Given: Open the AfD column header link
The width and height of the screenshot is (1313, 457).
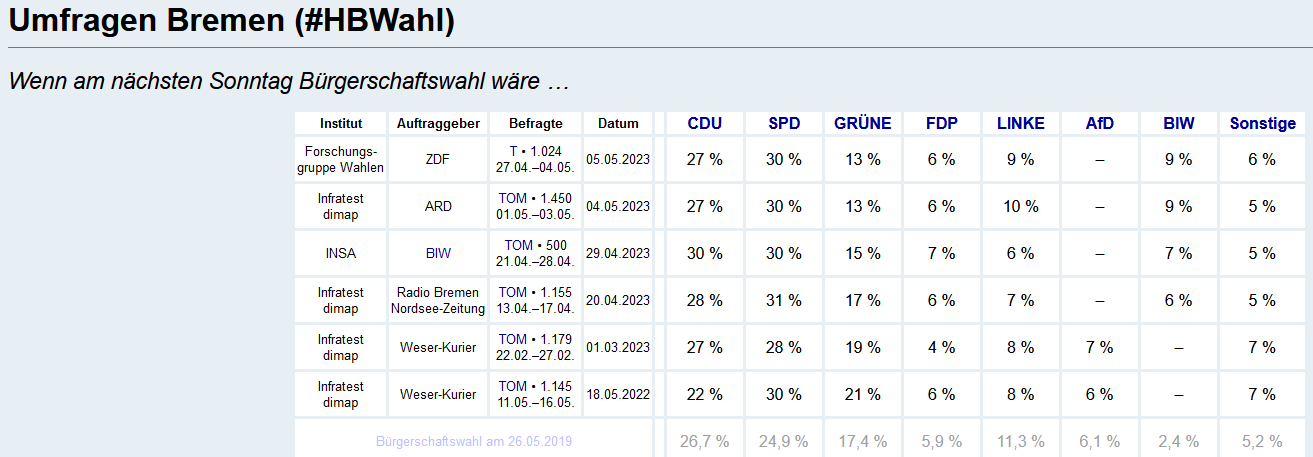Looking at the screenshot, I should [x=1099, y=124].
